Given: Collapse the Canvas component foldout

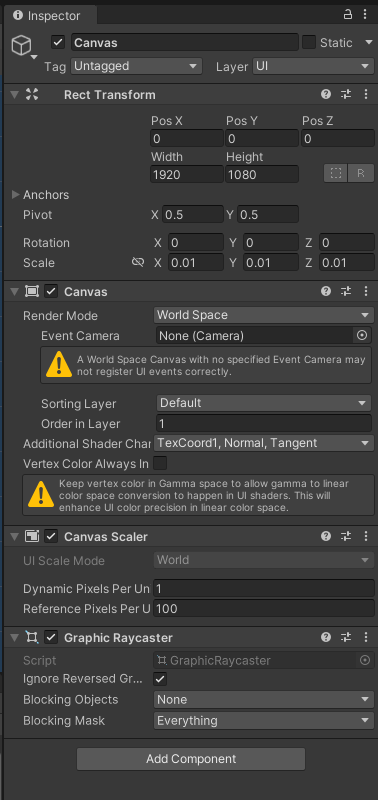Looking at the screenshot, I should tap(14, 291).
